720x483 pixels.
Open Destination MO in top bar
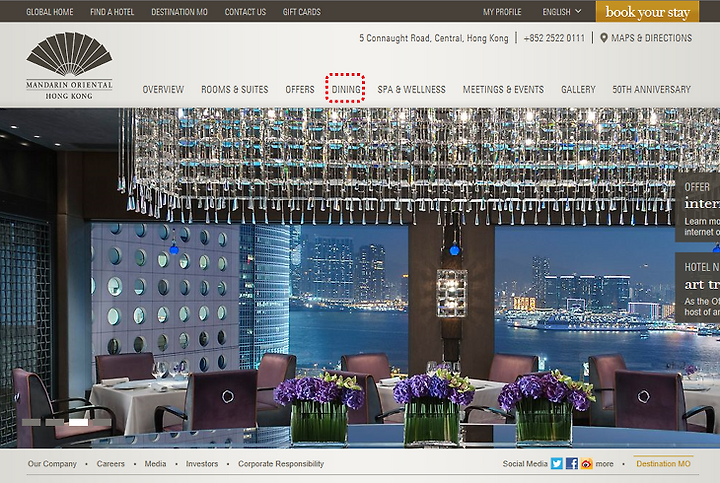coord(180,12)
